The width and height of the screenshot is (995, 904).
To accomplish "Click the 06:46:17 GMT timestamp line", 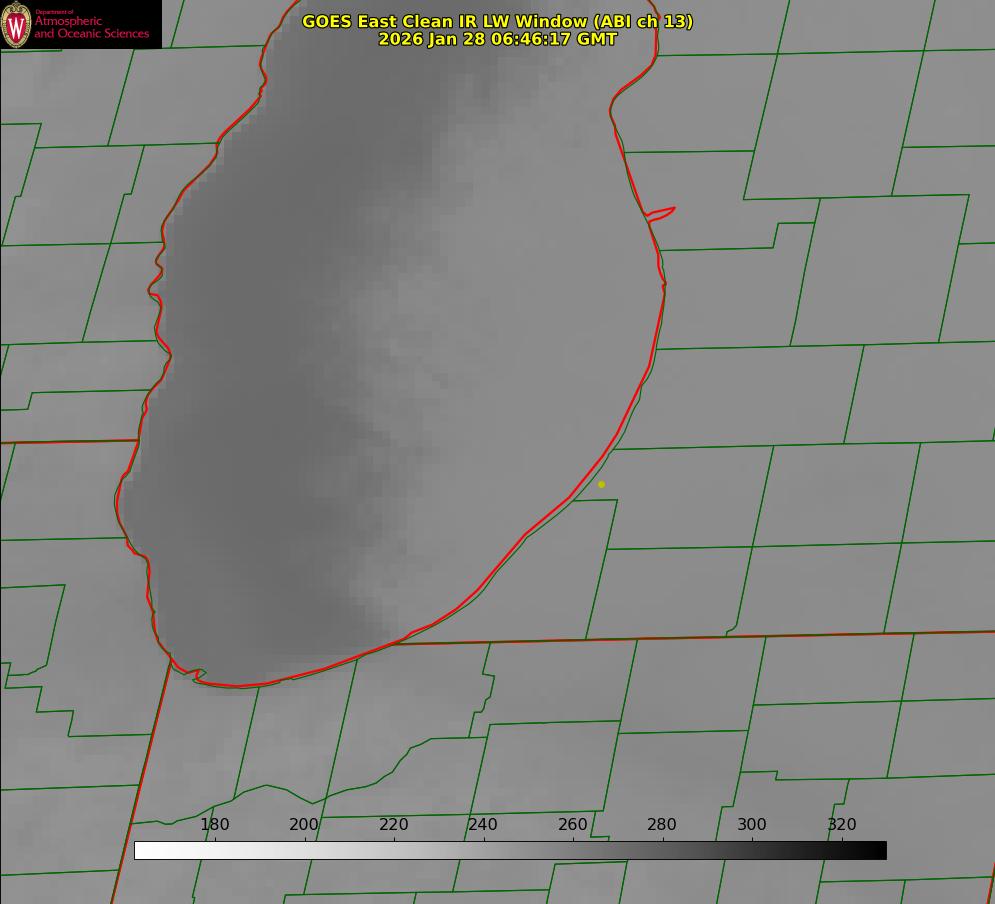I will [x=497, y=39].
